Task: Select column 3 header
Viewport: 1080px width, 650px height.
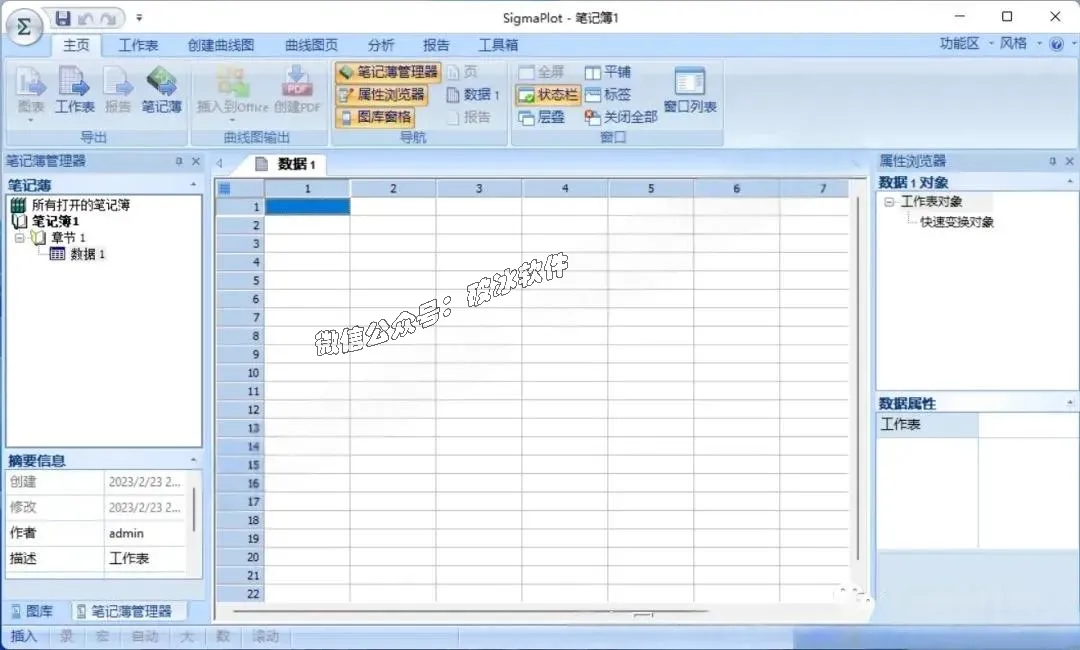Action: point(479,188)
